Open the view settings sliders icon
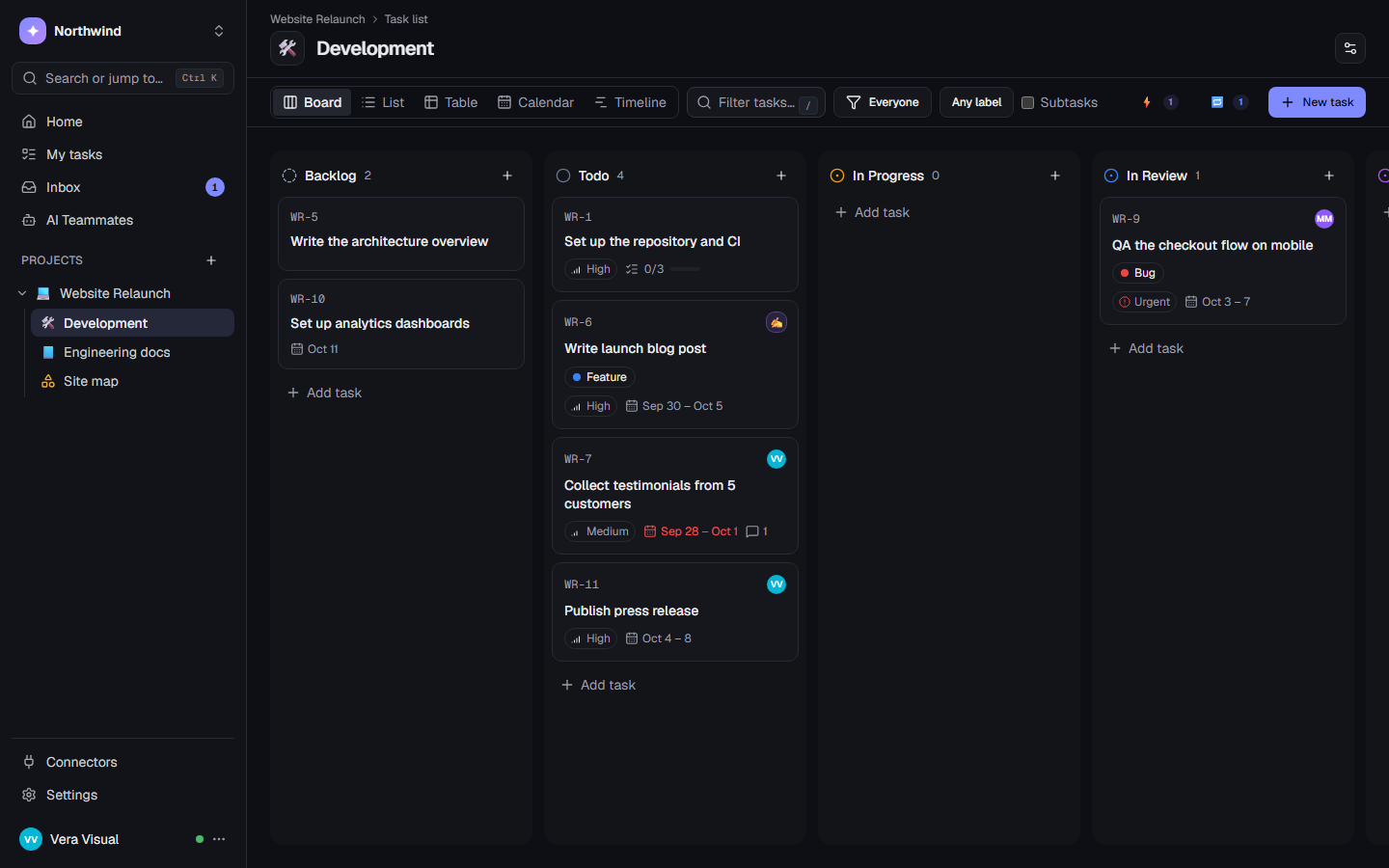This screenshot has width=1389, height=868. coord(1350,48)
